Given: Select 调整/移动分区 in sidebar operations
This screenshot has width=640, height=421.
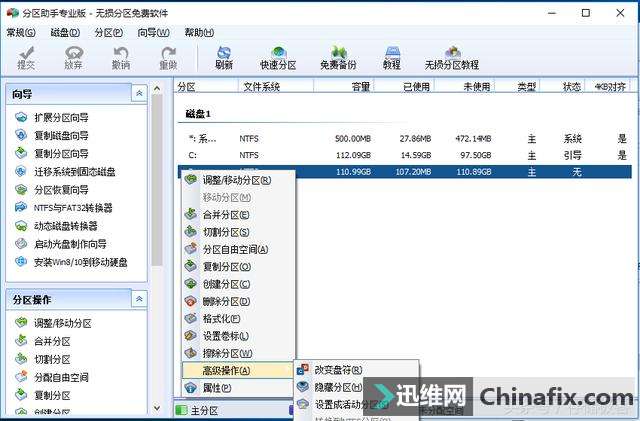Looking at the screenshot, I should click(53, 323).
